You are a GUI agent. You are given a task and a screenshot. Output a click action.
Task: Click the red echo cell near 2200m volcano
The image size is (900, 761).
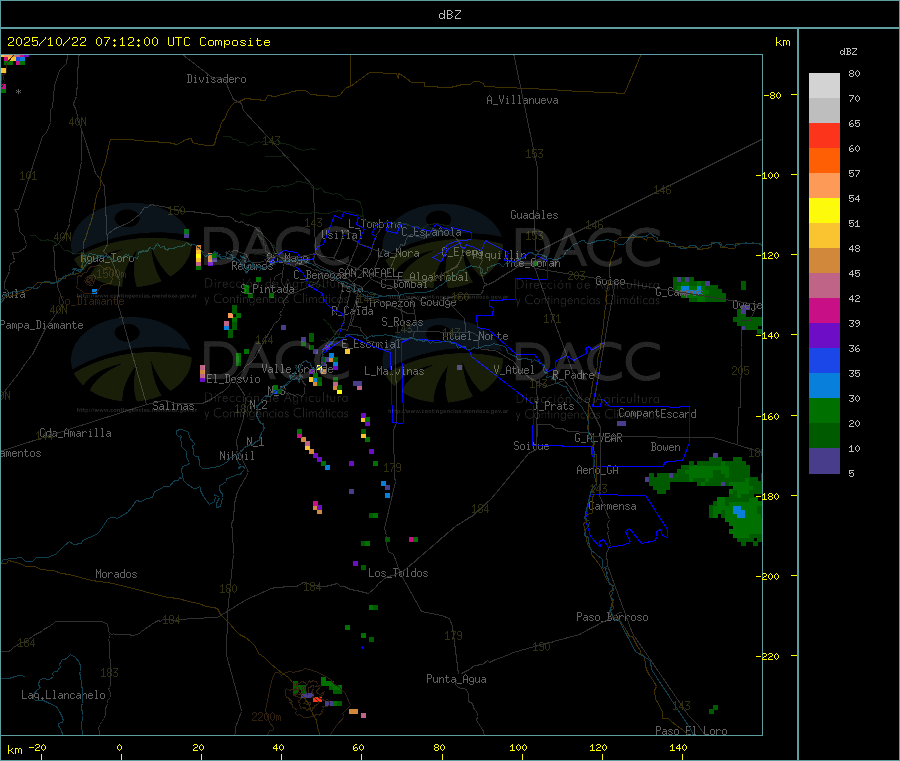tap(317, 700)
